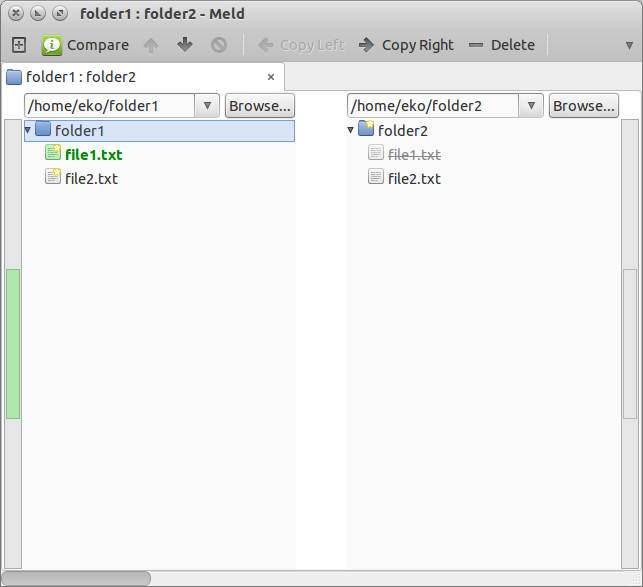
Task: Click the folder2 folder icon in tree
Action: pyautogui.click(x=366, y=128)
